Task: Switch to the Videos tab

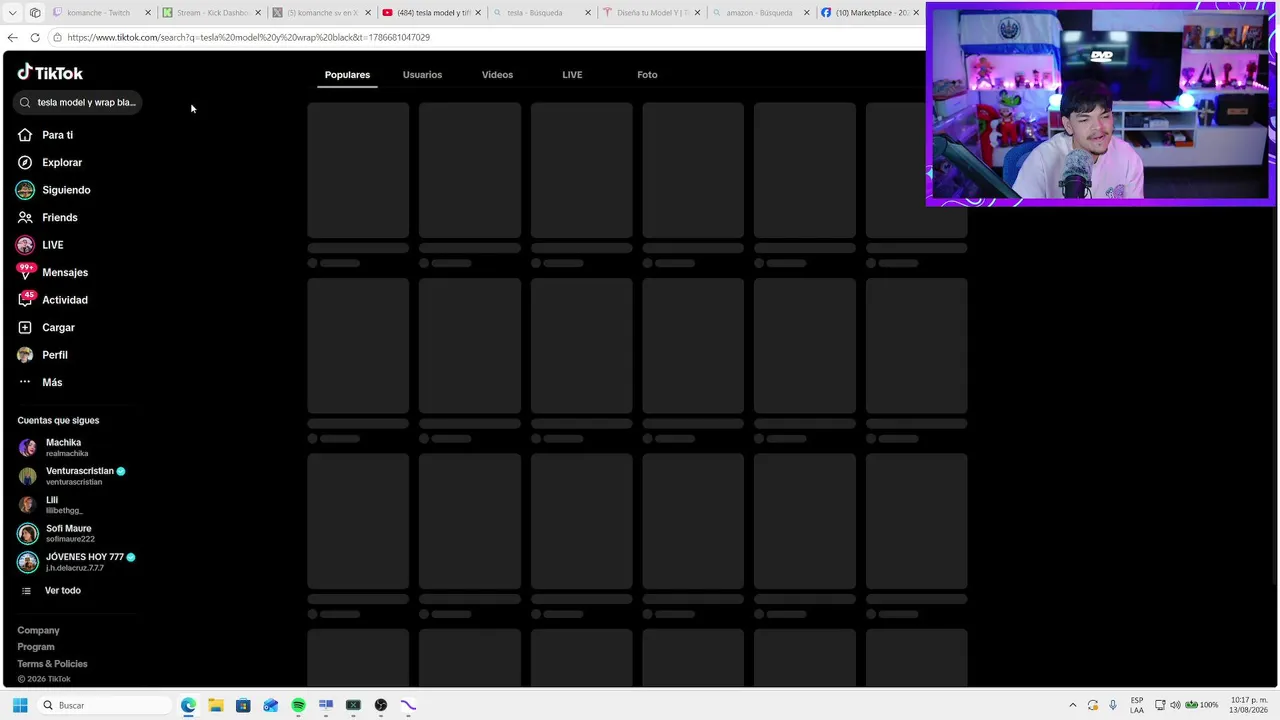Action: (x=497, y=75)
